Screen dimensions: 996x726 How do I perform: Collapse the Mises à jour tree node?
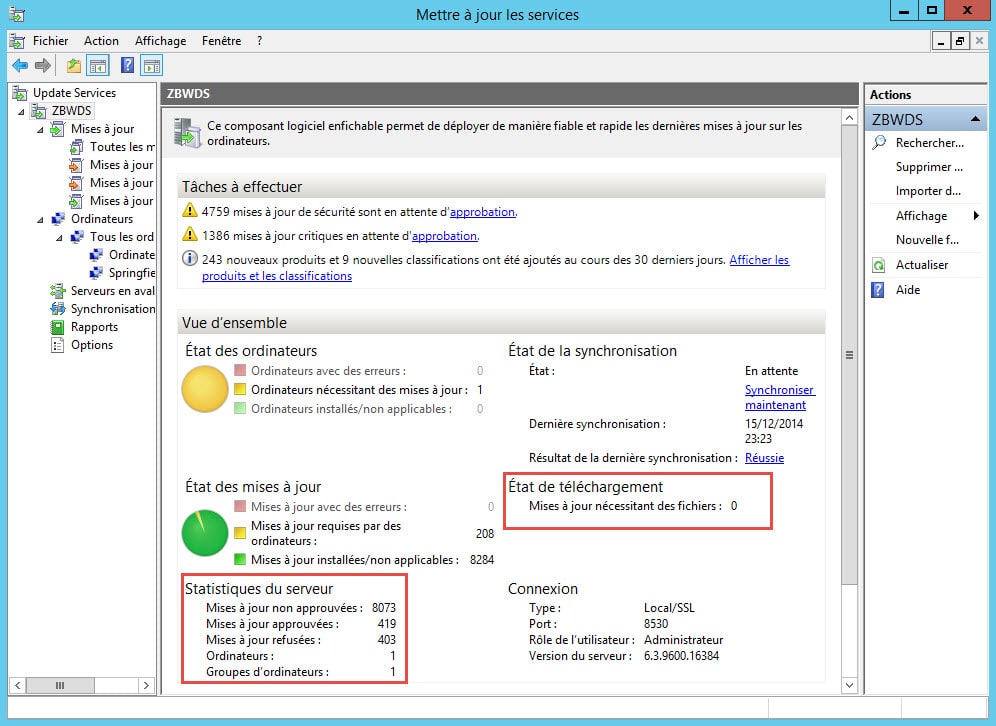coord(41,129)
